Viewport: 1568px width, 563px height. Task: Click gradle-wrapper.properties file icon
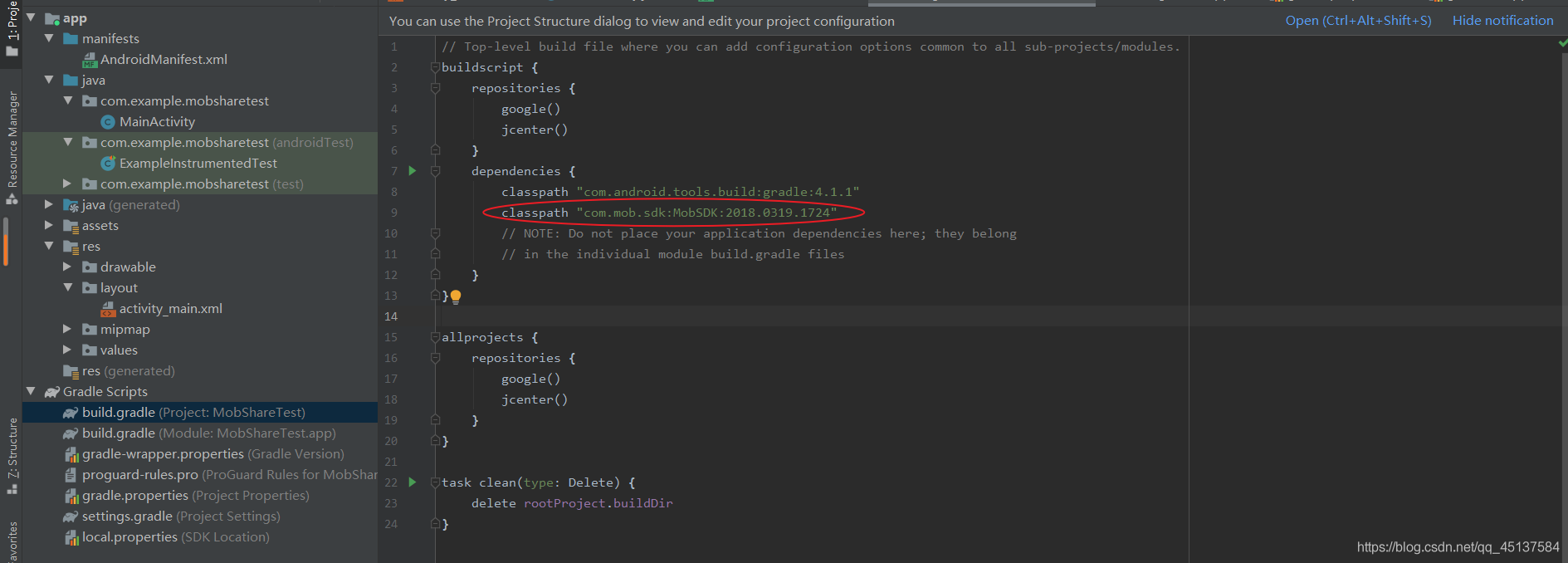[71, 454]
